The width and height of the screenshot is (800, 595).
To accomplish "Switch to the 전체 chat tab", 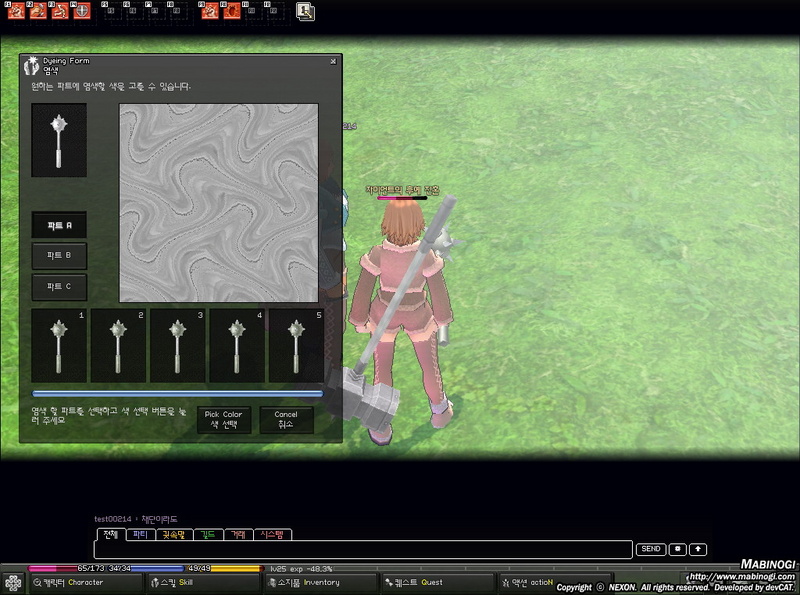I will click(x=111, y=534).
